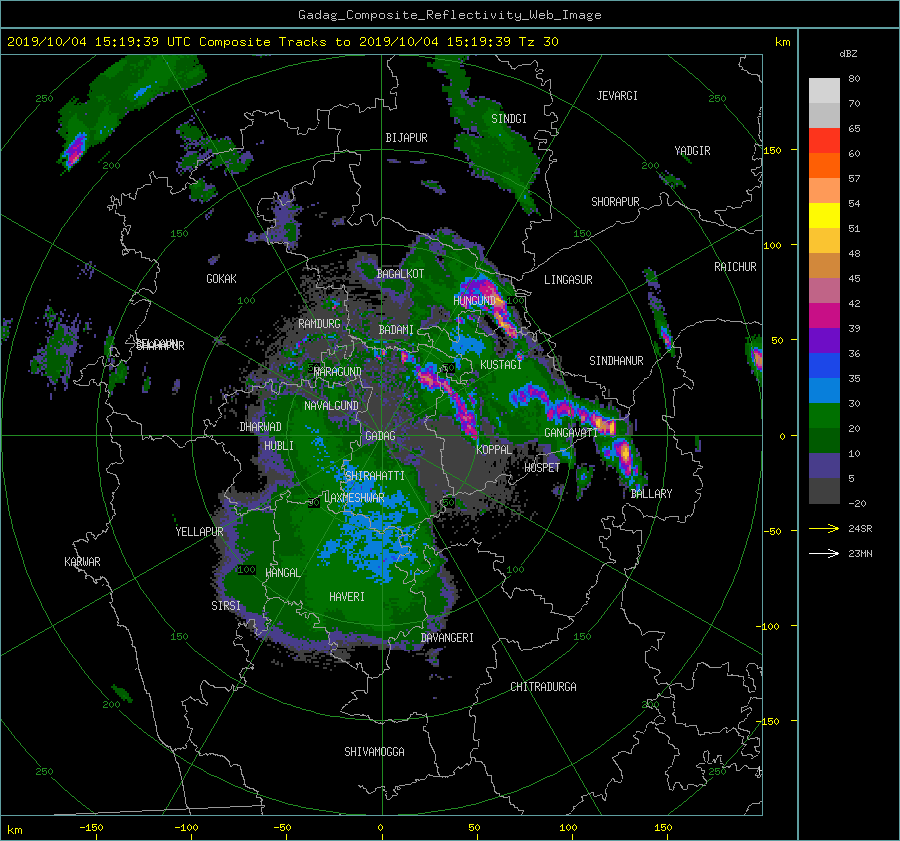Select the yellow 54 dBZ color swatch
The image size is (900, 841).
pos(824,215)
